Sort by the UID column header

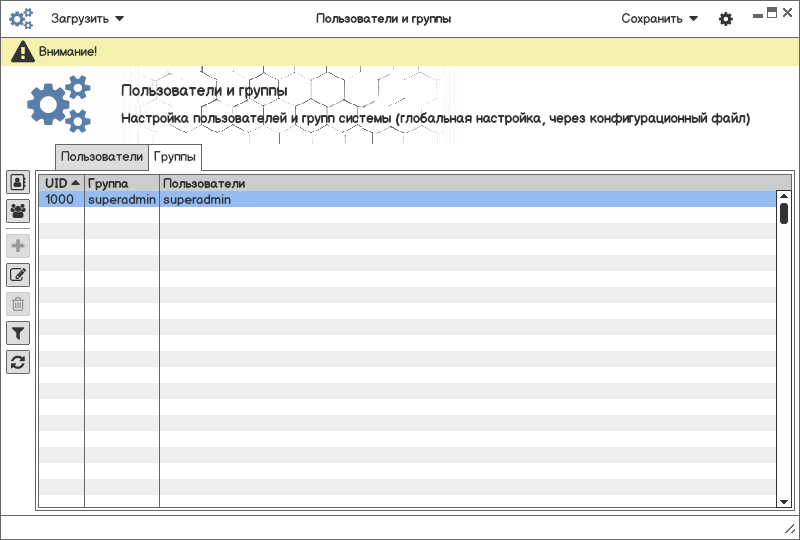(x=62, y=184)
